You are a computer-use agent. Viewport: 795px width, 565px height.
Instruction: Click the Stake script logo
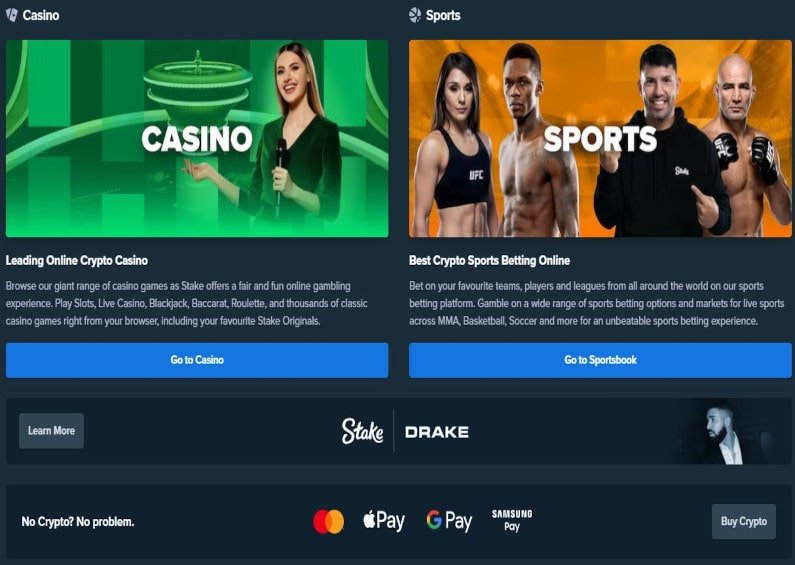point(363,431)
